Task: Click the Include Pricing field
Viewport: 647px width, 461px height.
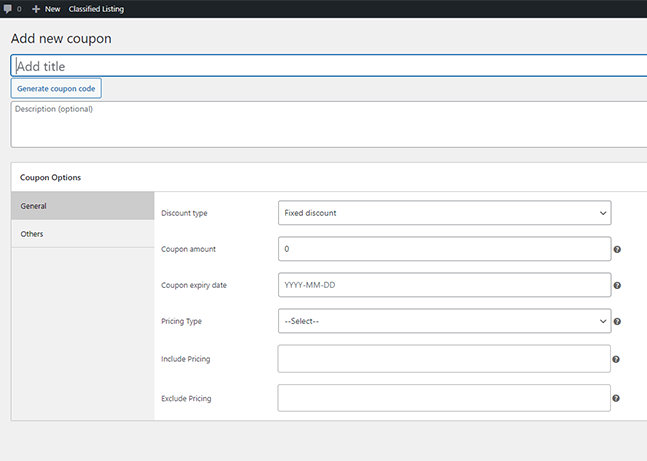Action: tap(444, 359)
